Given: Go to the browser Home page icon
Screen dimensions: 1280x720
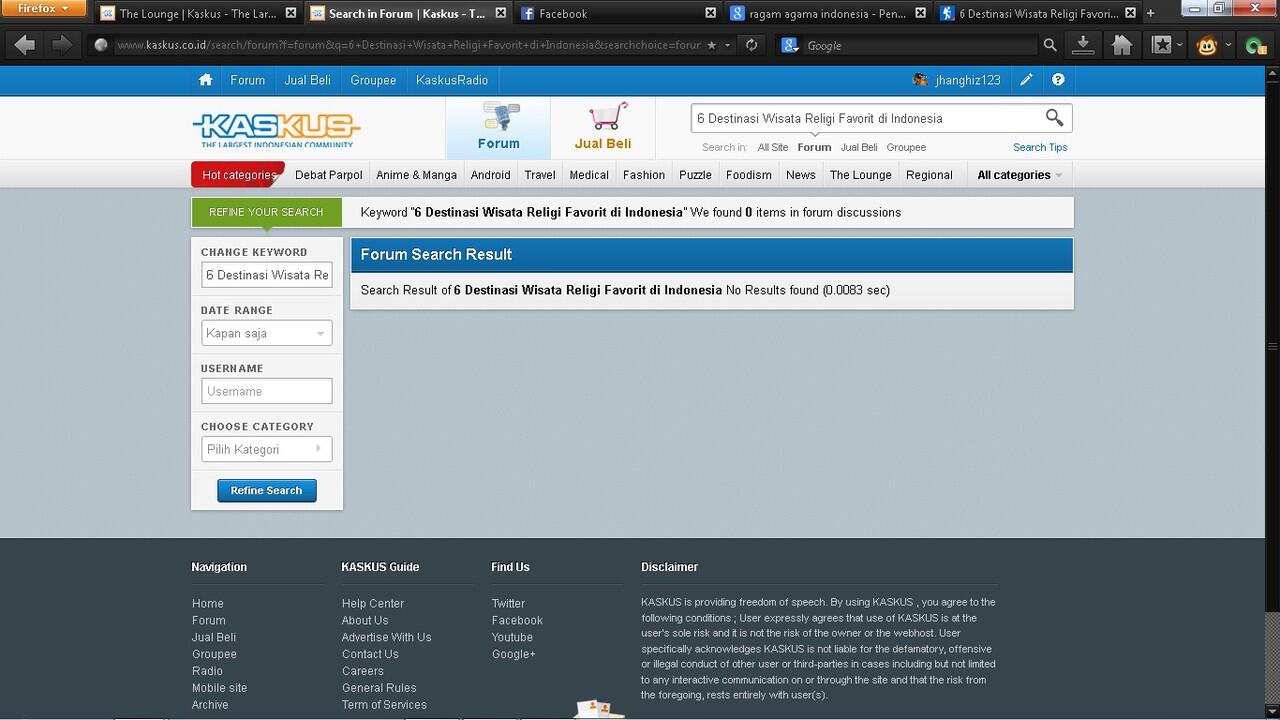Looking at the screenshot, I should click(1122, 45).
